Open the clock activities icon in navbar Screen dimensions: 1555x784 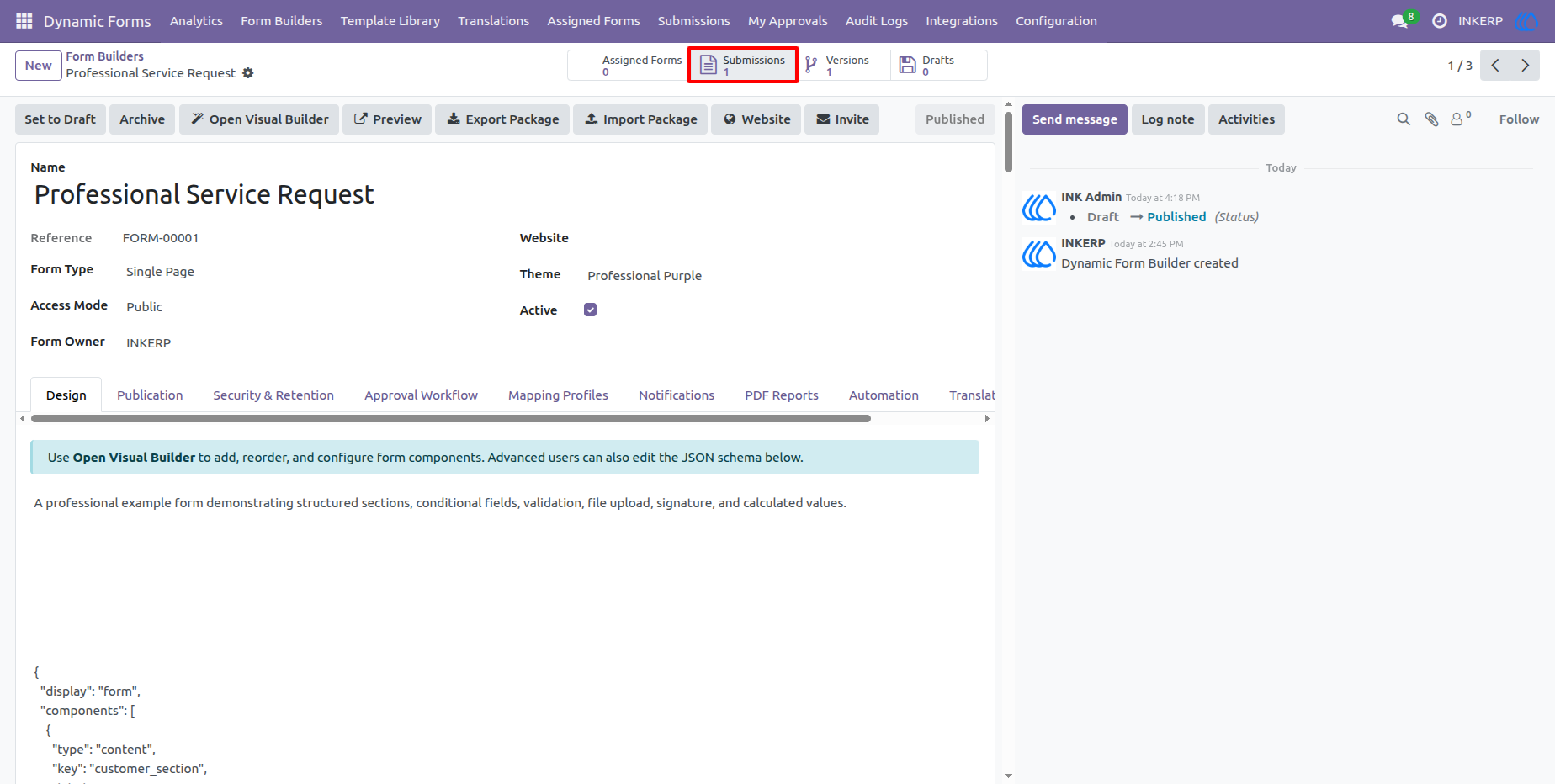click(1440, 21)
